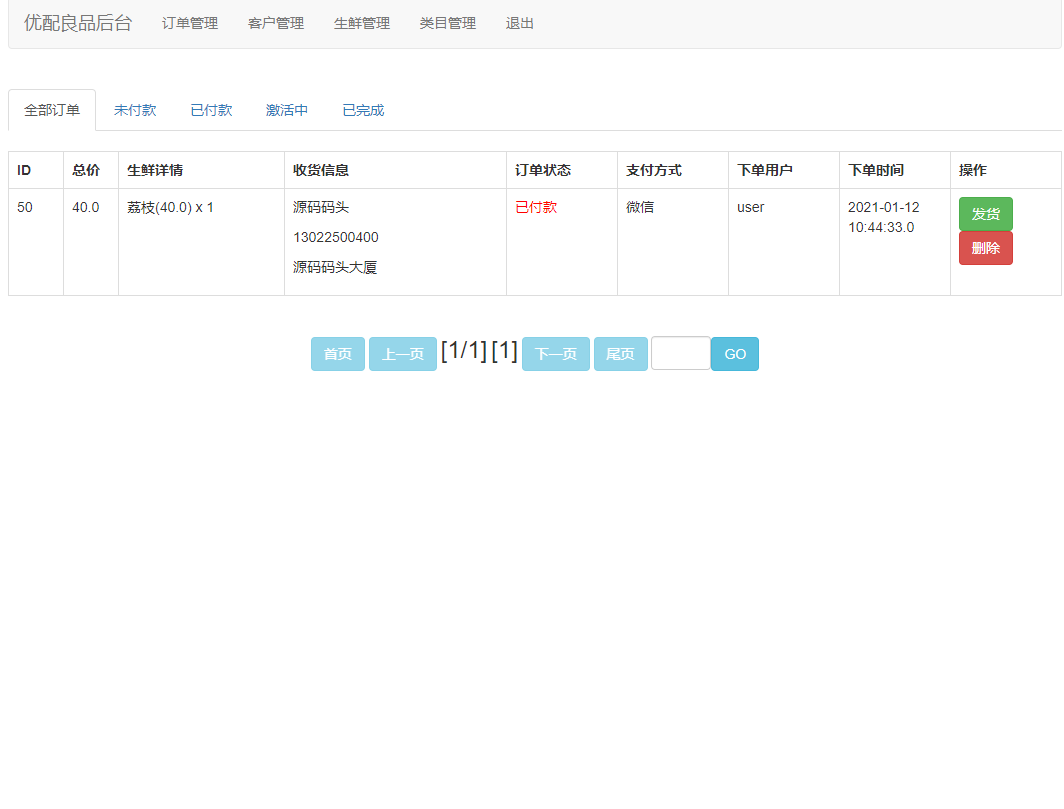
Task: Open the 生鲜管理 menu item
Action: coord(361,23)
